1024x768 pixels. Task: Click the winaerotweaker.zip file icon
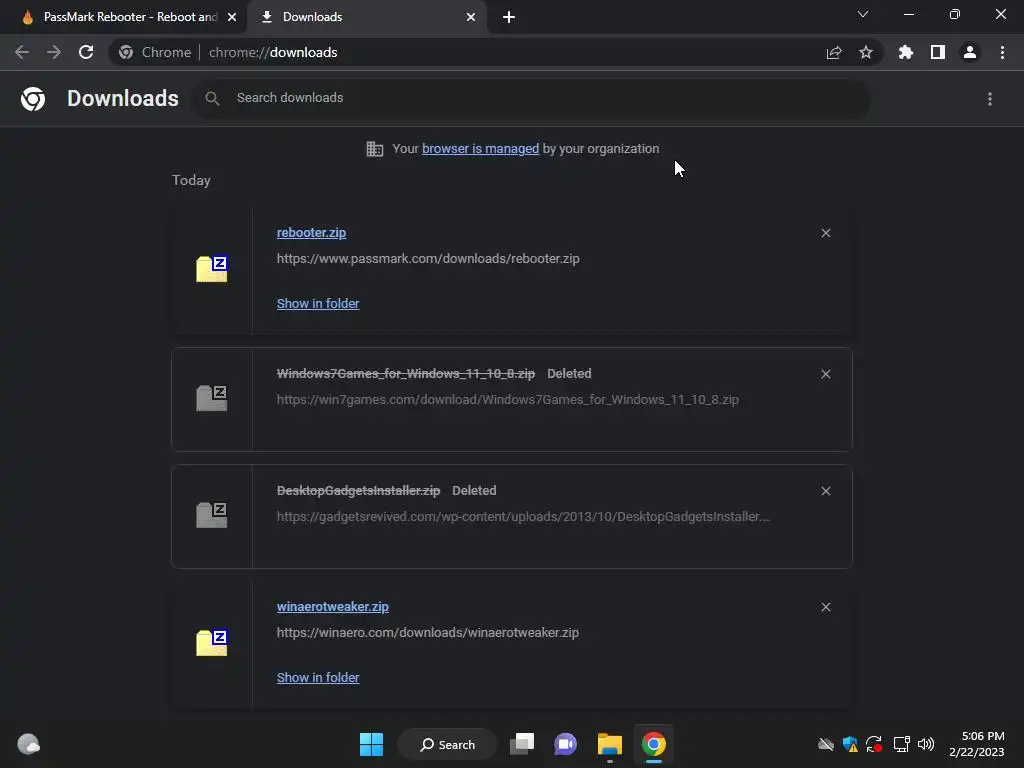212,643
